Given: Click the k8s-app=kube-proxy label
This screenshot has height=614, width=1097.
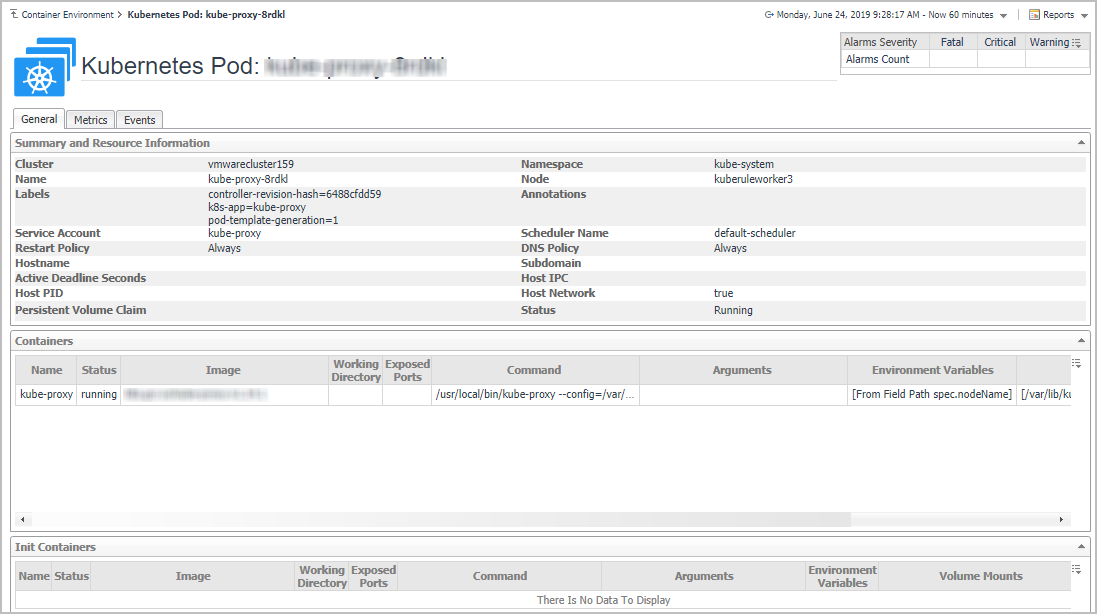Looking at the screenshot, I should coord(257,207).
